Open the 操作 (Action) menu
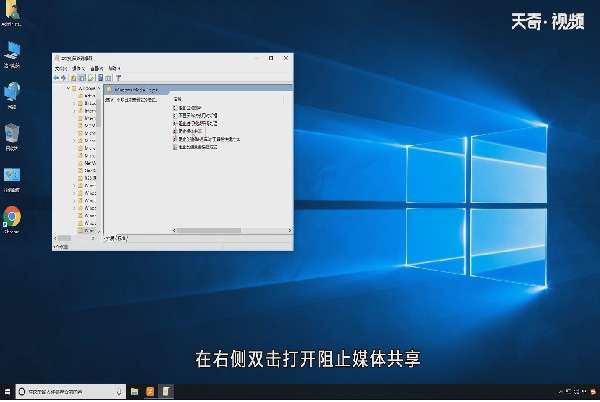Image resolution: width=600 pixels, height=402 pixels. (x=78, y=68)
